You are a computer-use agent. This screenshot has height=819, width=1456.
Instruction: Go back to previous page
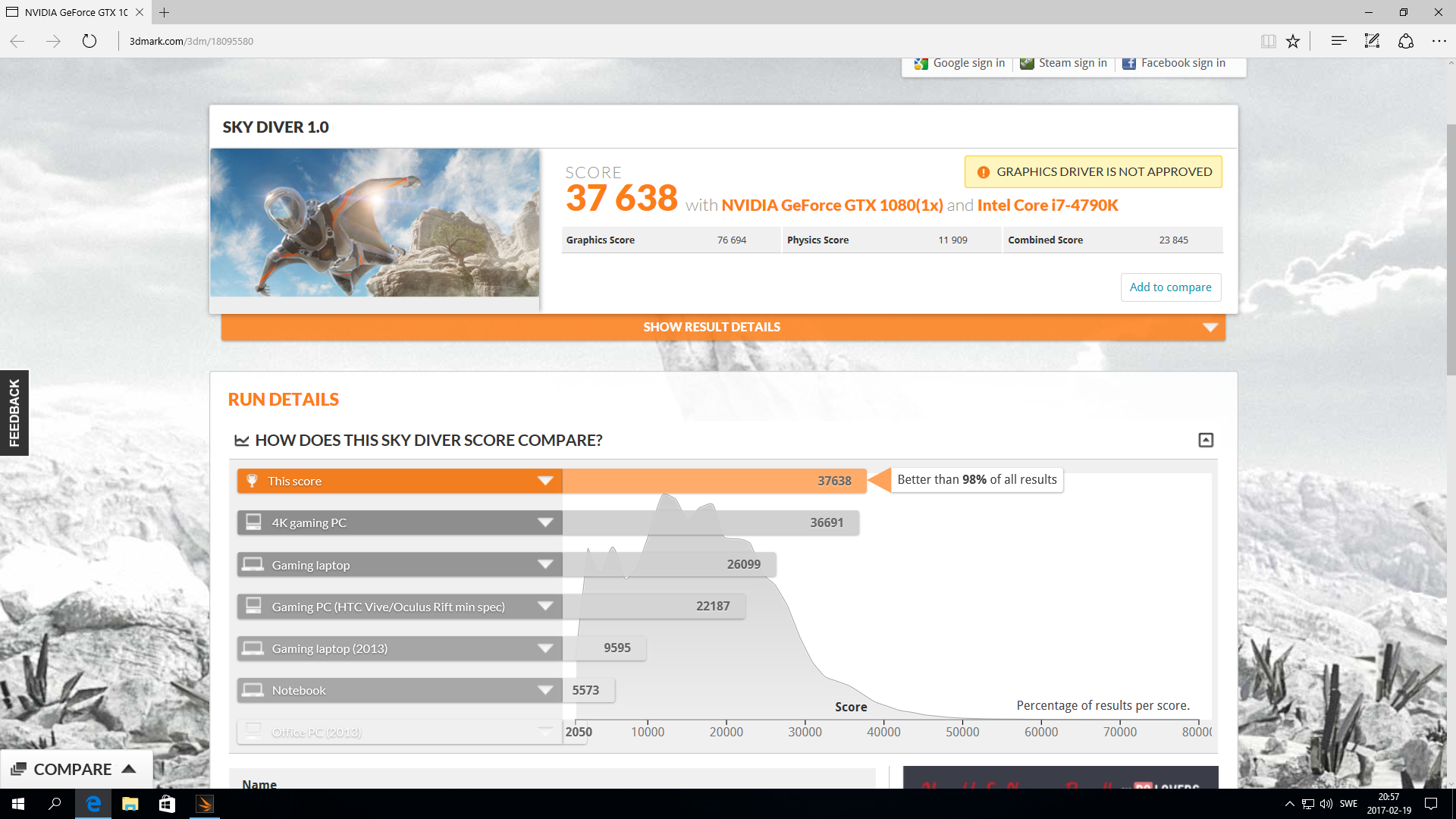click(17, 41)
